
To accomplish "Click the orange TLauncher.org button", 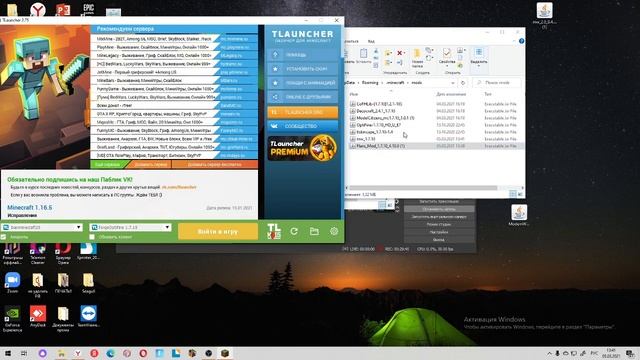I will tap(302, 112).
